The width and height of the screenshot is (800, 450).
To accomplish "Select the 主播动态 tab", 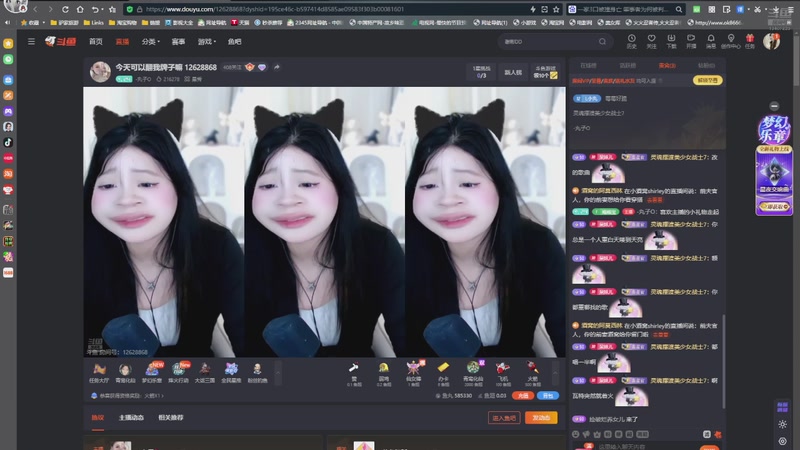I will 131,417.
